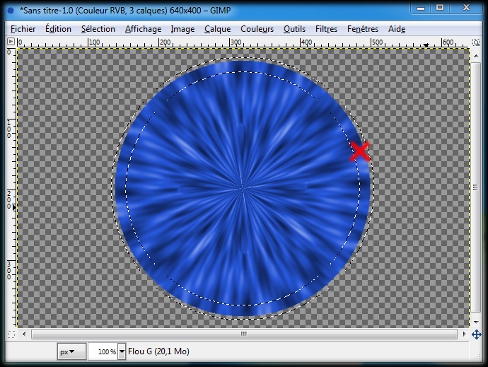Open the px unit dropdown

pyautogui.click(x=71, y=351)
